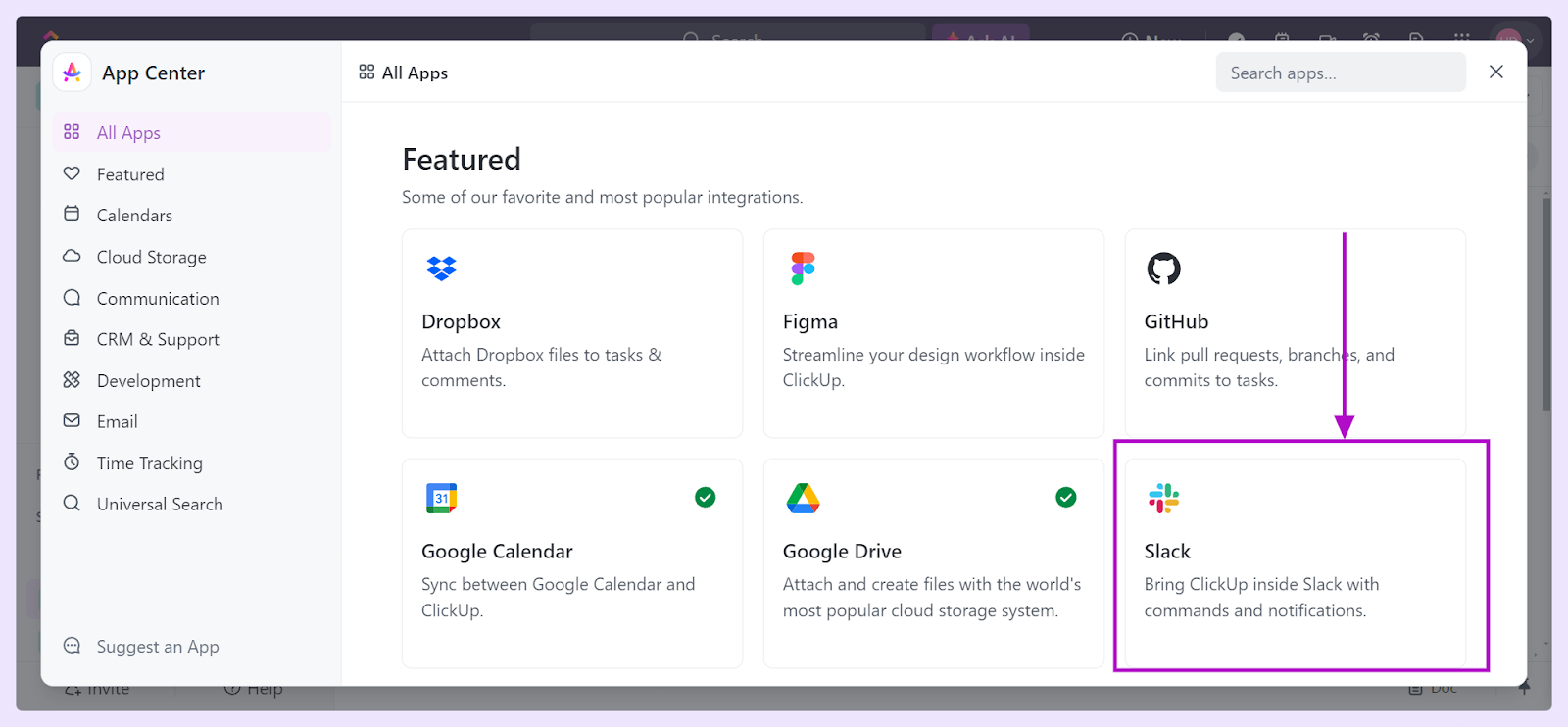Click the CRM & Support icon
Image resolution: width=1568 pixels, height=727 pixels.
click(x=72, y=338)
